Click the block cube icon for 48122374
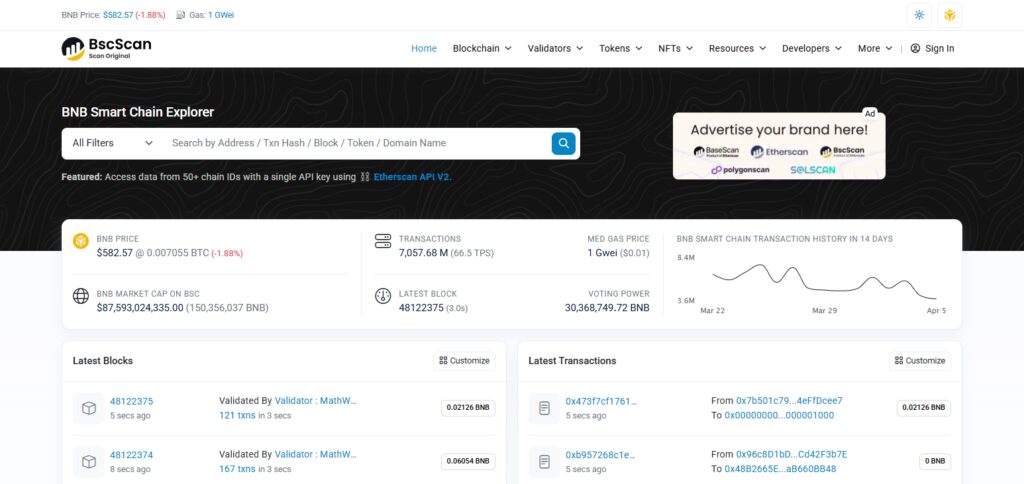The width and height of the screenshot is (1024, 484). pos(89,462)
